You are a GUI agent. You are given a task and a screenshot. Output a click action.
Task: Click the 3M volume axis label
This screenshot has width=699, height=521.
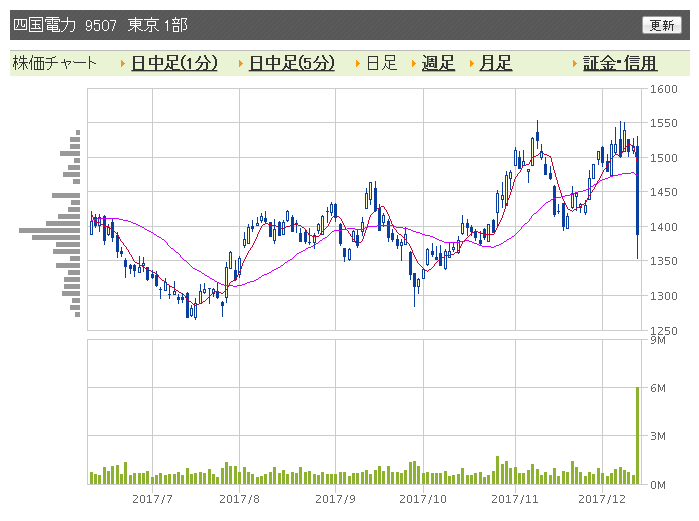658,436
